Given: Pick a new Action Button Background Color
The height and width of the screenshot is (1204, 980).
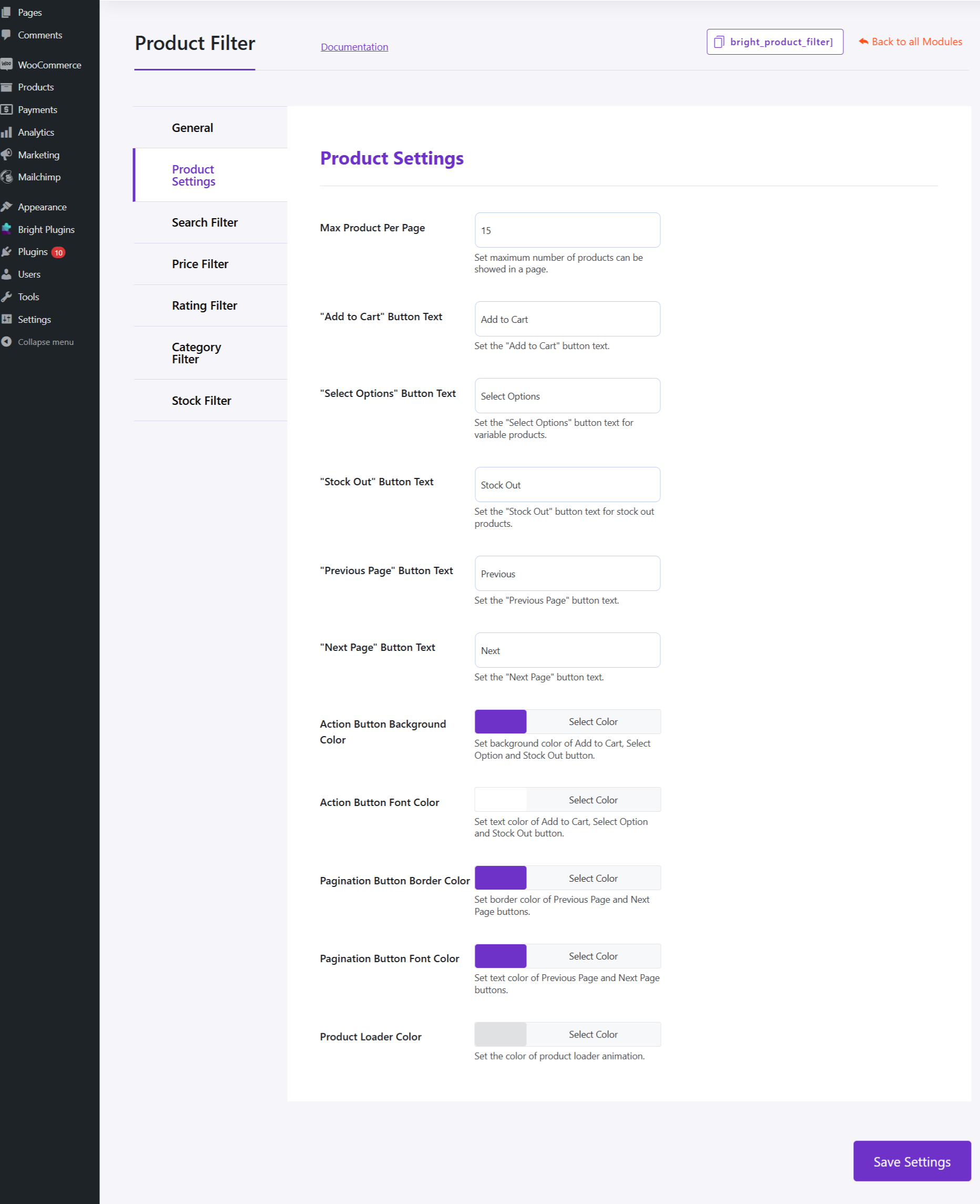Looking at the screenshot, I should pyautogui.click(x=593, y=721).
